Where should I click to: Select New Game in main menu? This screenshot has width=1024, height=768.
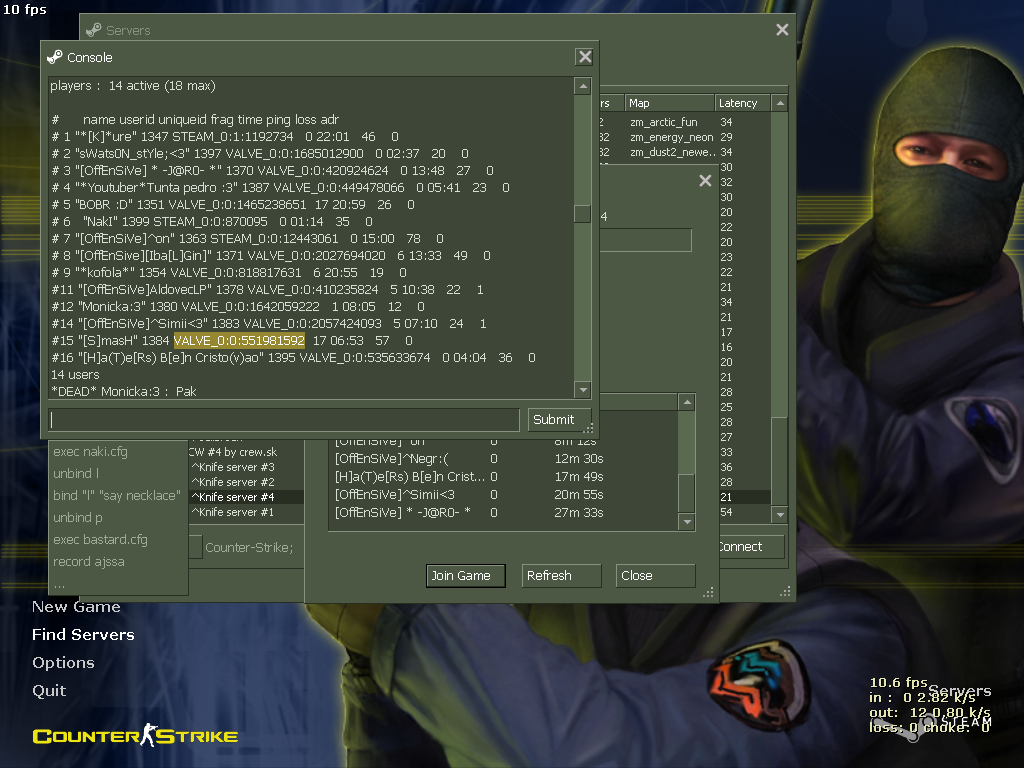76,607
